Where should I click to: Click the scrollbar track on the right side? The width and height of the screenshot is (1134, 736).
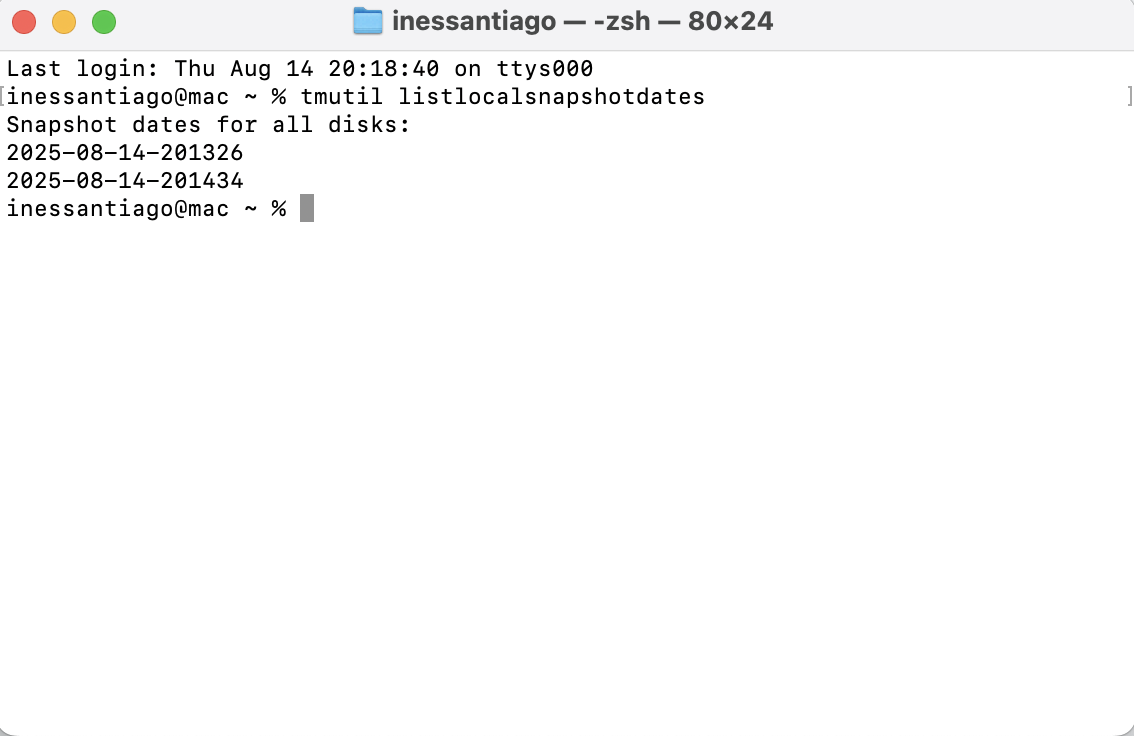click(1126, 400)
